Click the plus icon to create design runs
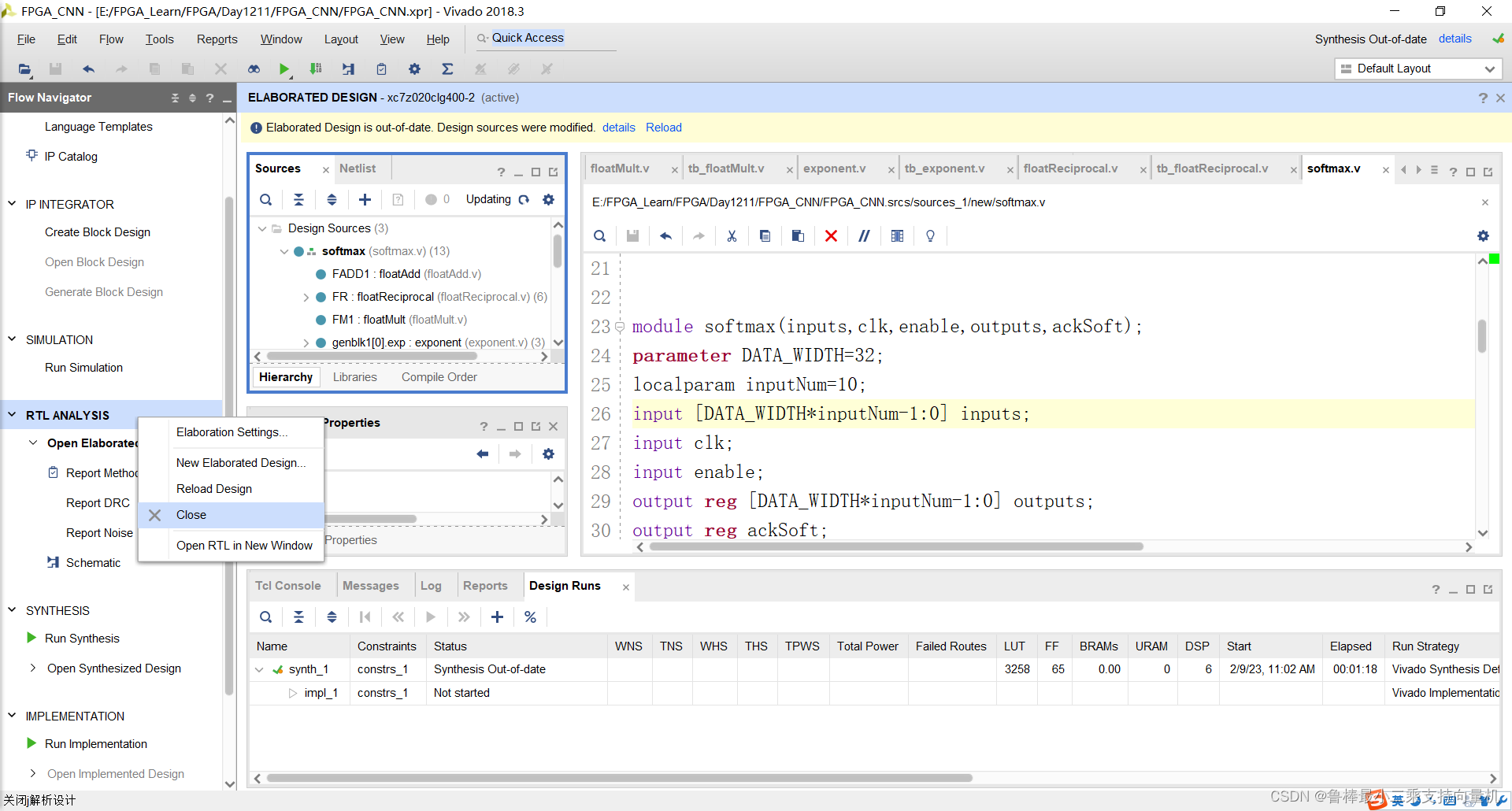Screen dimensions: 1512x811 497,617
